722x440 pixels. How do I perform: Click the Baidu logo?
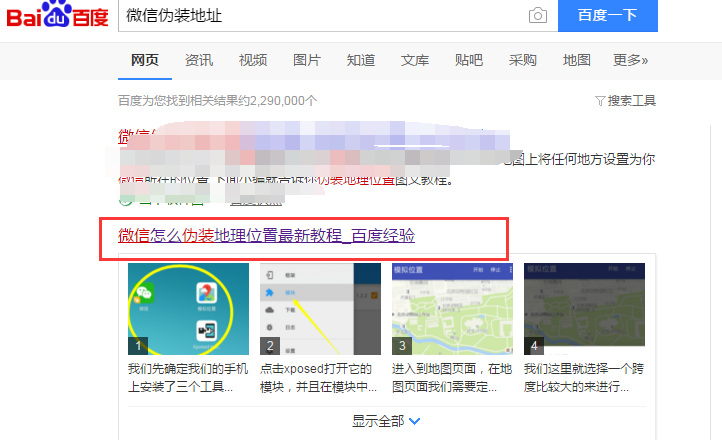click(57, 15)
